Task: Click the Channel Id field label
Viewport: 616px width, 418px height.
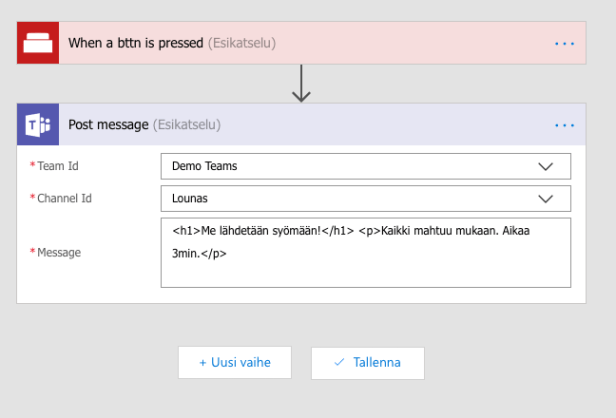Action: coord(64,199)
